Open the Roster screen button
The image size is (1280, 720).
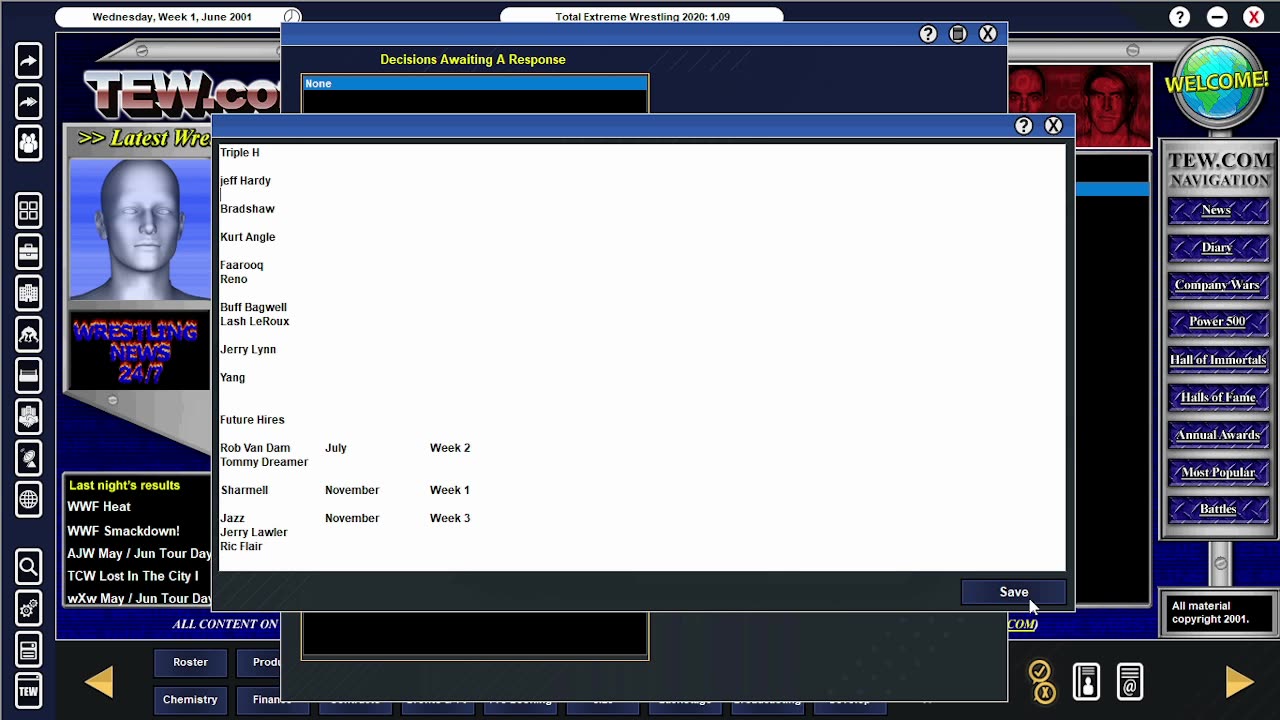pyautogui.click(x=190, y=662)
